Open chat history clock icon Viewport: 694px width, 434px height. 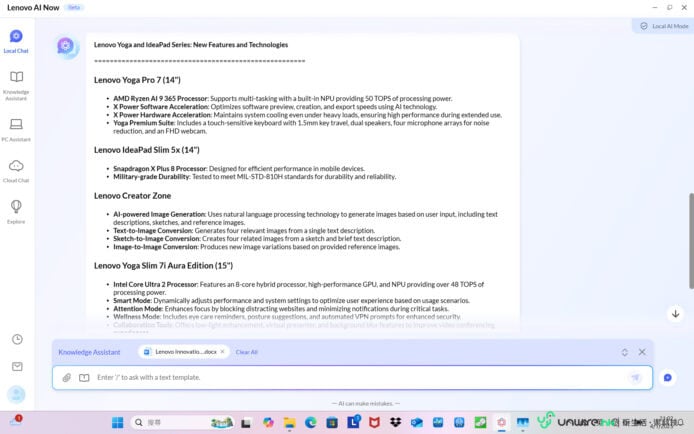pos(17,339)
